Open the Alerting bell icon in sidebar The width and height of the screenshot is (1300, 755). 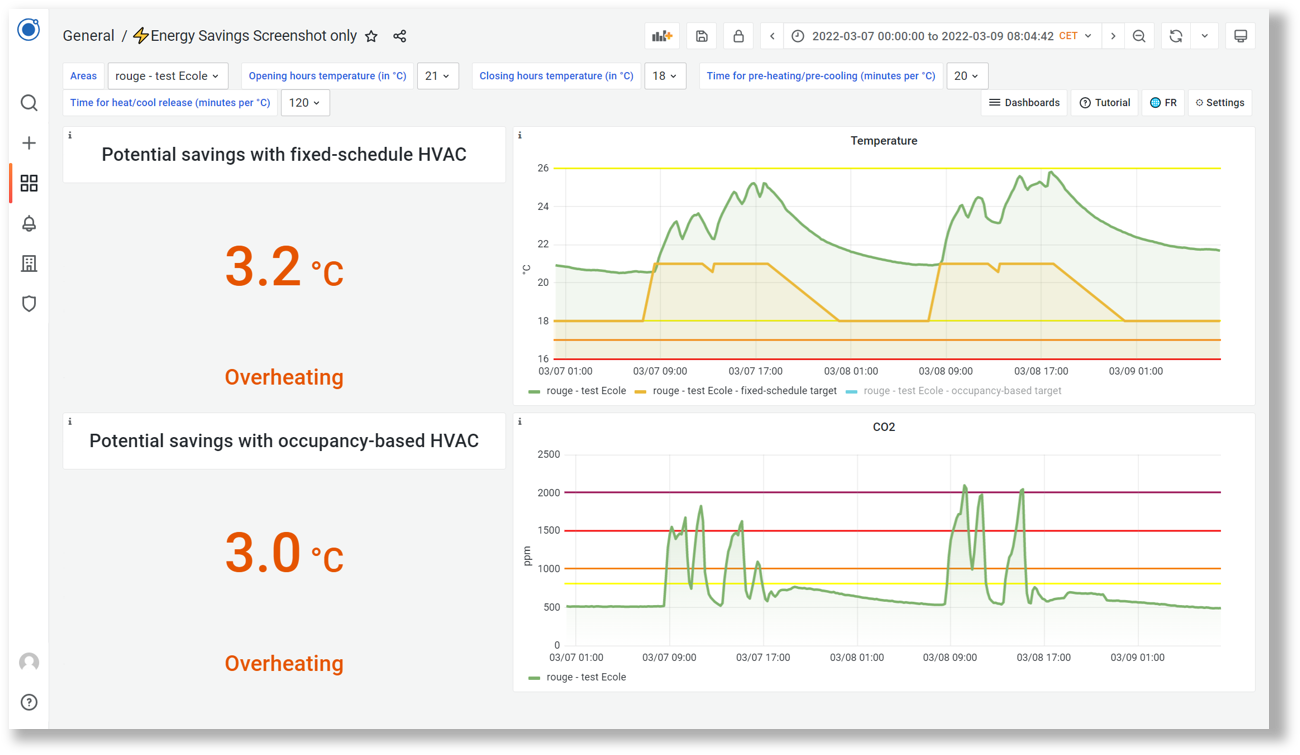coord(28,223)
